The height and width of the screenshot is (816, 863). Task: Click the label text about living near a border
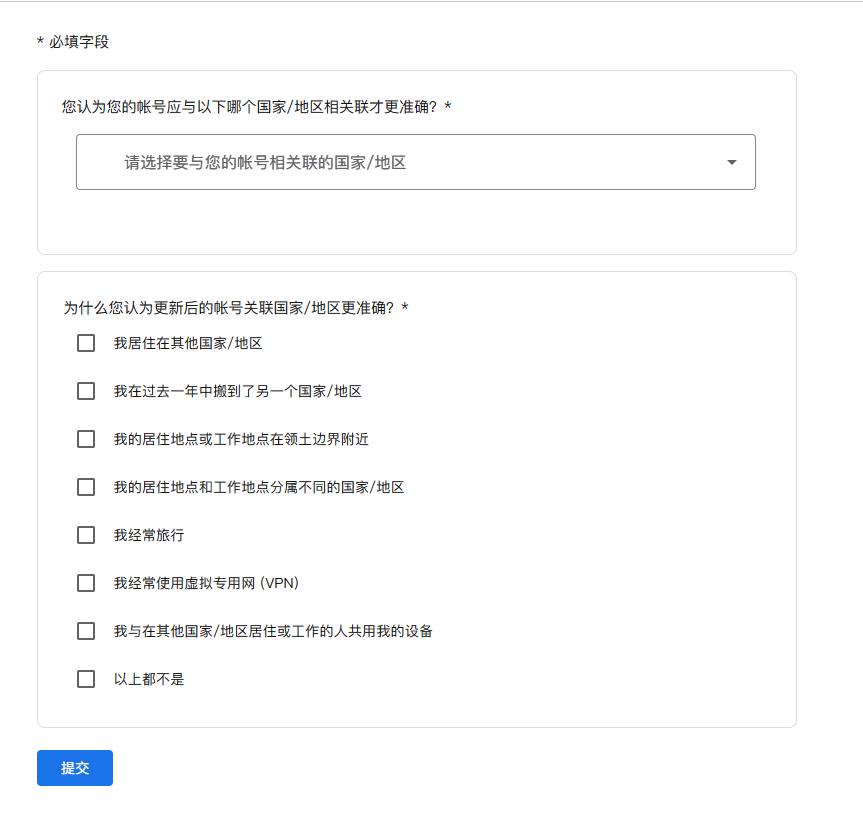tap(241, 439)
